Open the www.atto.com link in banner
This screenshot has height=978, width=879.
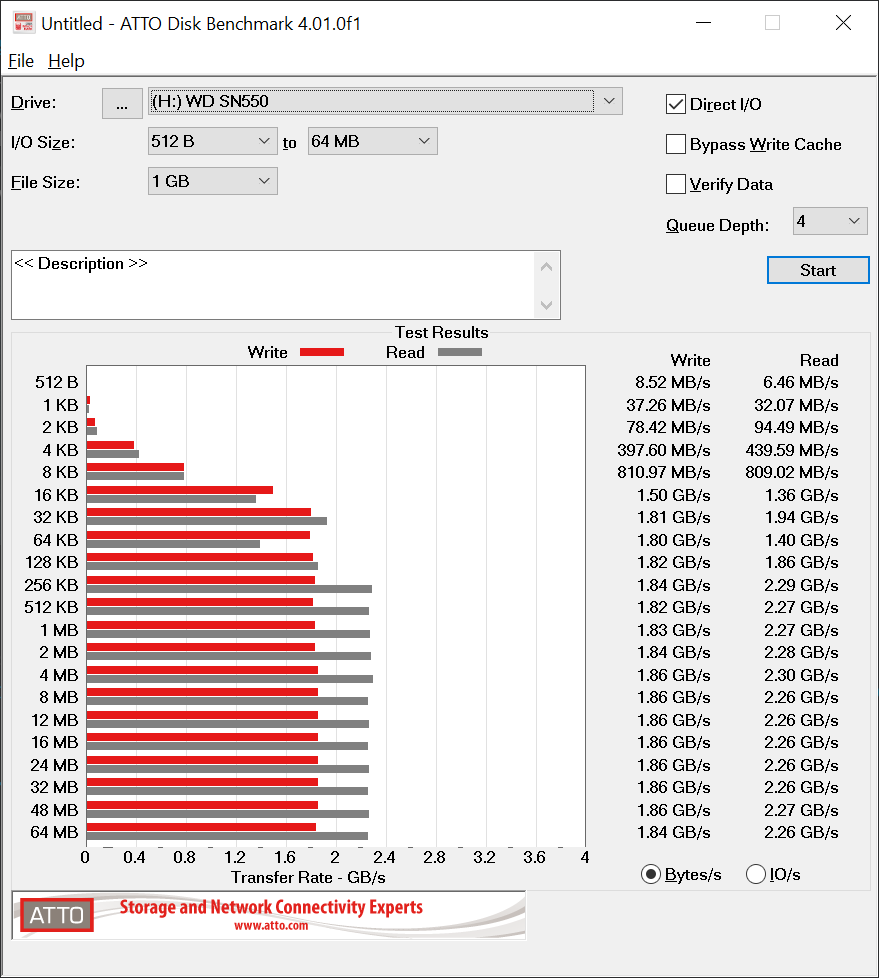(x=271, y=926)
